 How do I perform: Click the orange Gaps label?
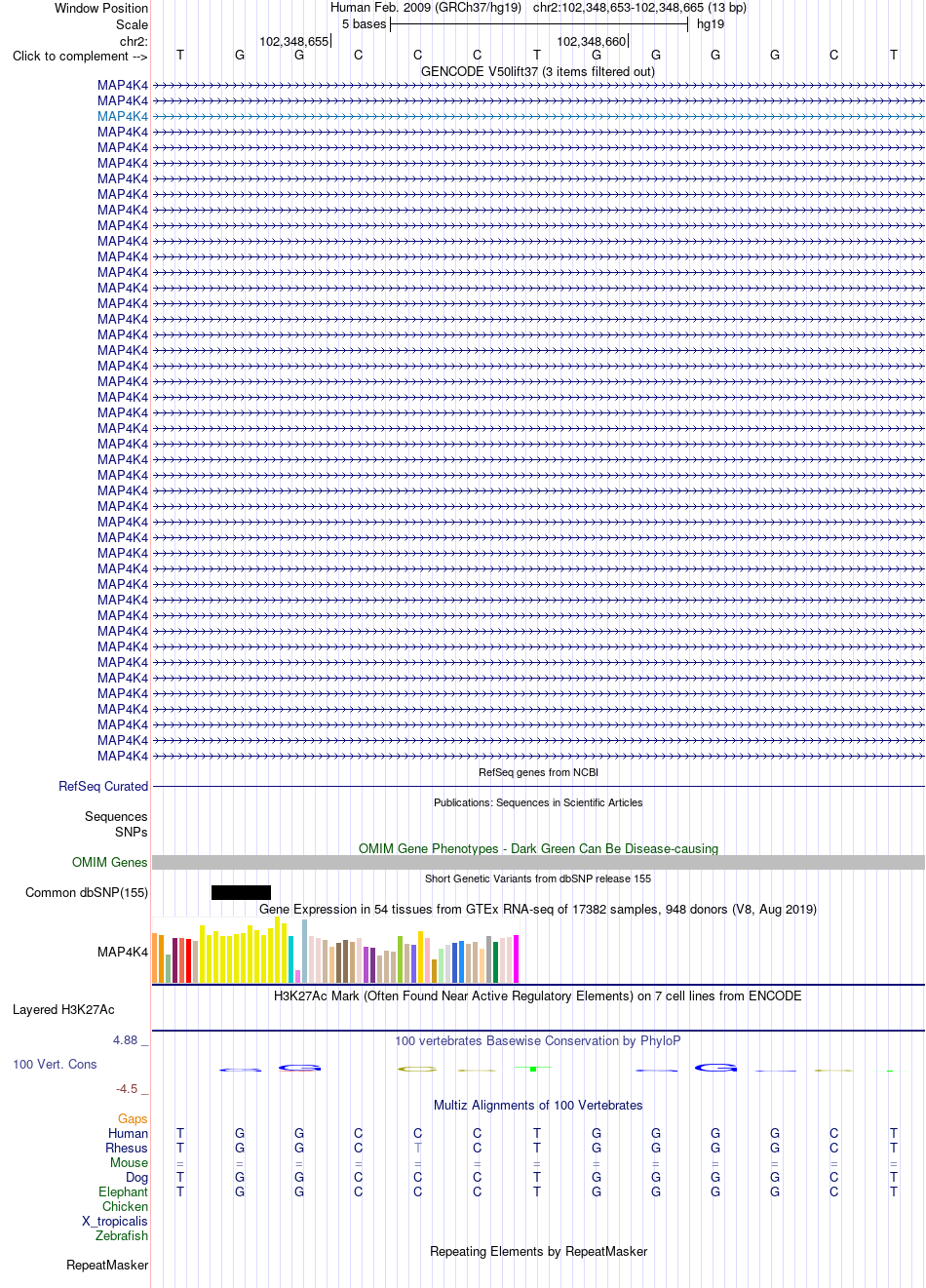(x=133, y=1118)
